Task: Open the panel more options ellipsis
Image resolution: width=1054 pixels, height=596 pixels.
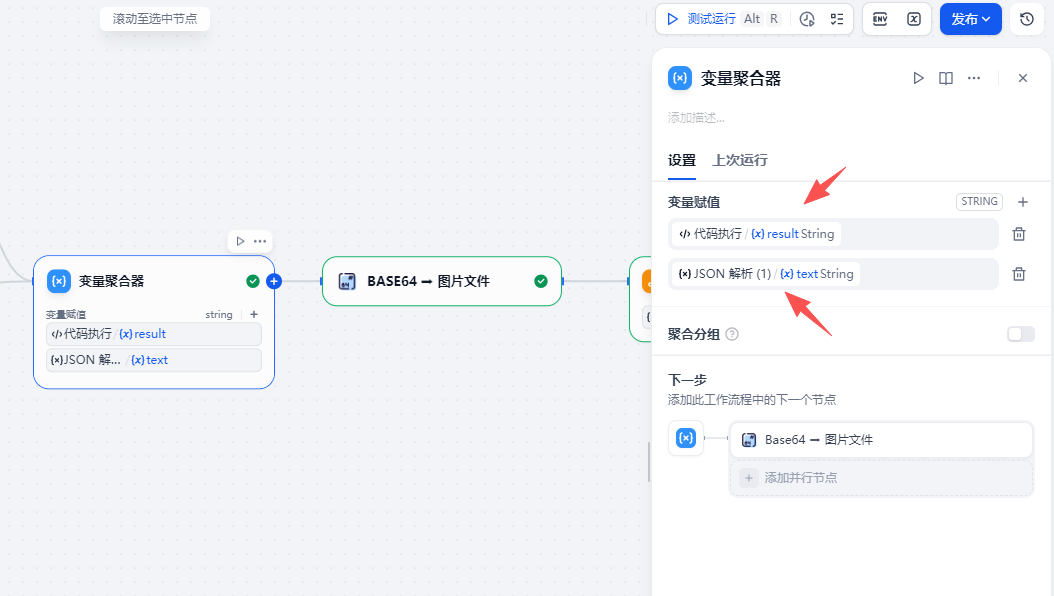Action: pos(974,79)
